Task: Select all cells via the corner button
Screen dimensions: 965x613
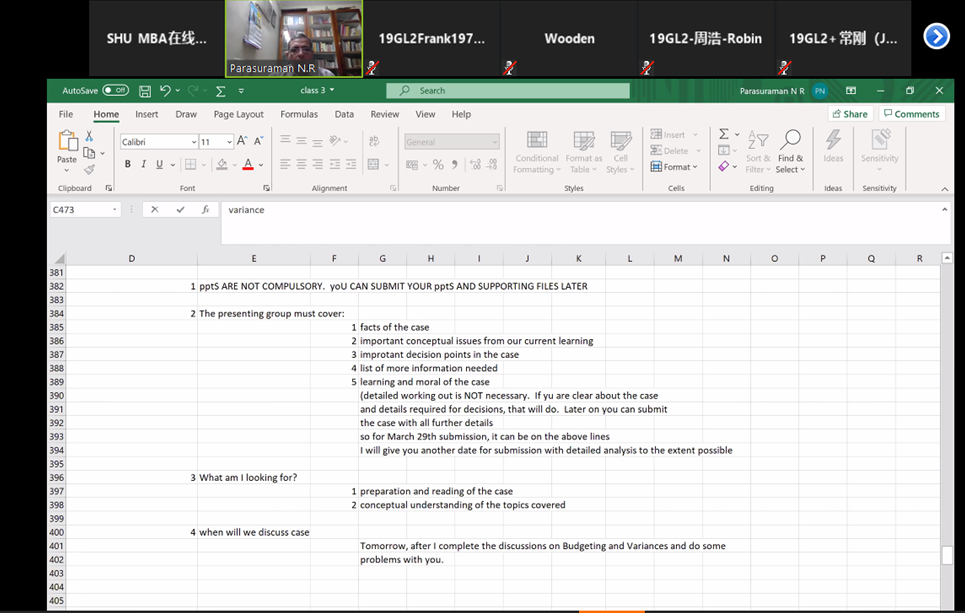Action: click(x=59, y=258)
